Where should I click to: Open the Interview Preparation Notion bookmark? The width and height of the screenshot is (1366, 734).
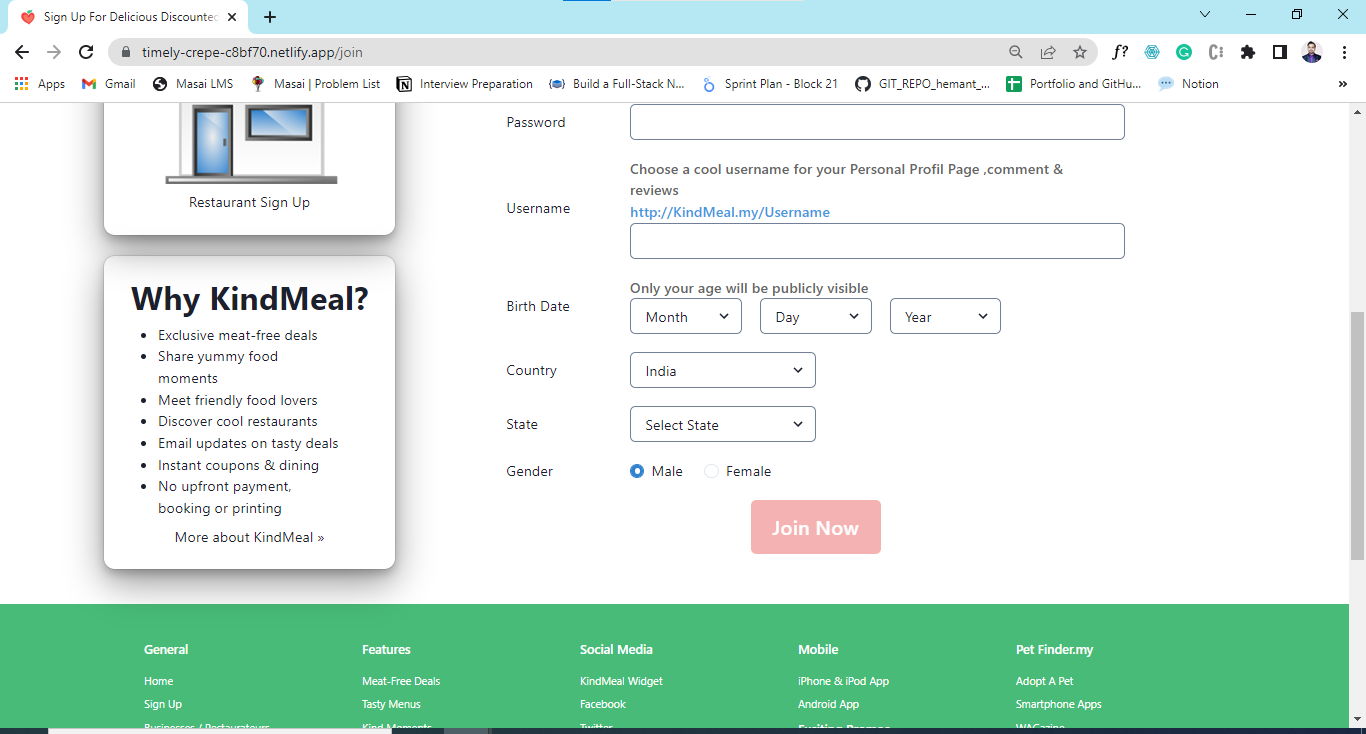click(x=465, y=84)
